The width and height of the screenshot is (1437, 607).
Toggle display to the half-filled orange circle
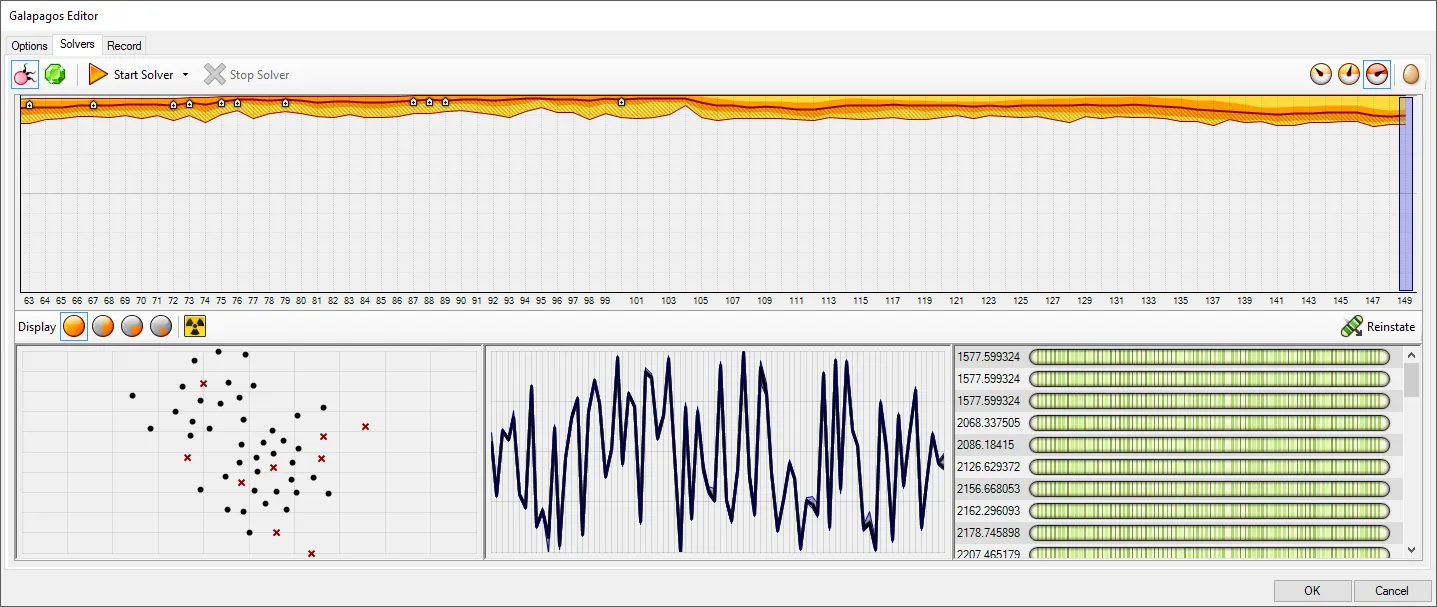tap(103, 327)
